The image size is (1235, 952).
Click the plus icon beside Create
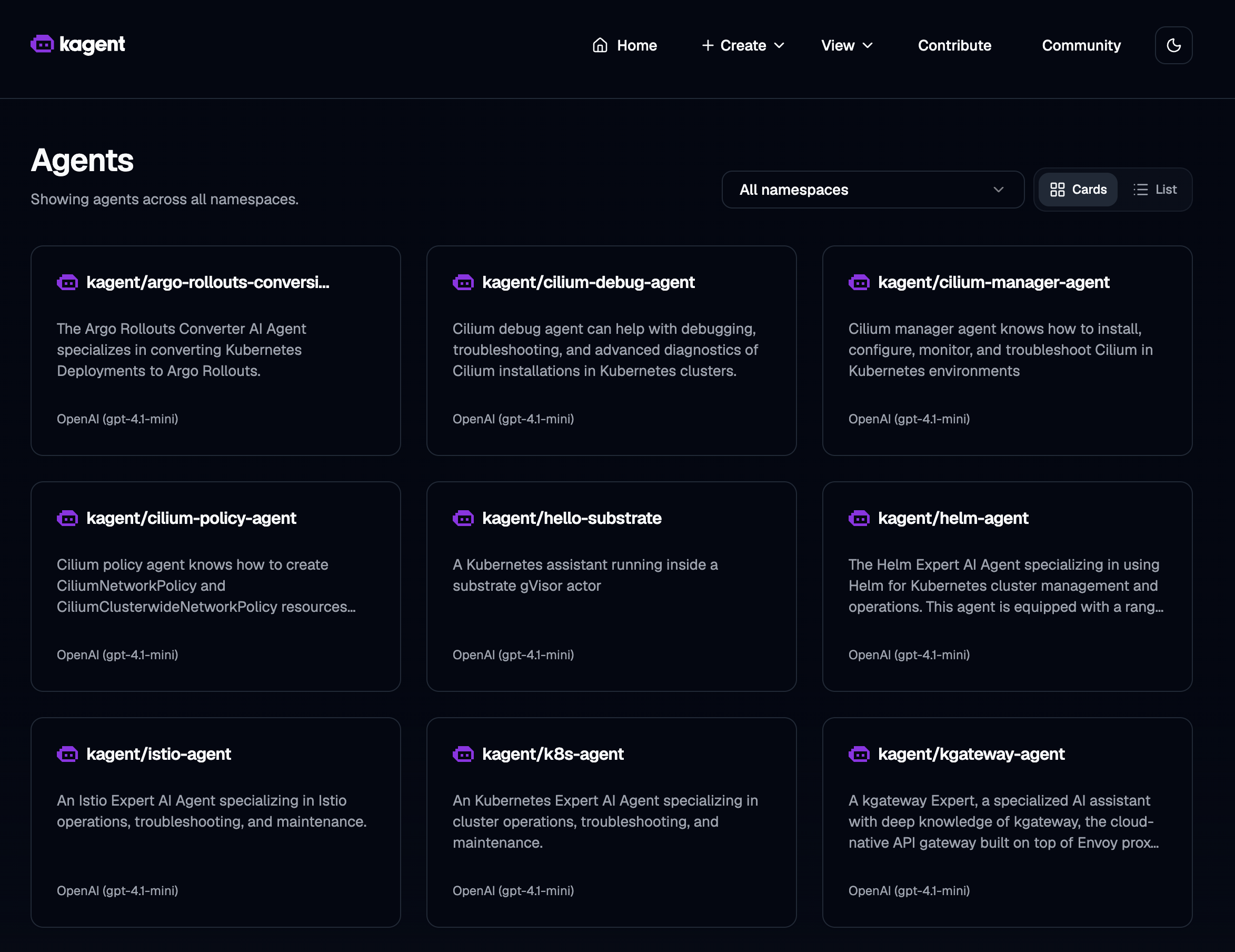pyautogui.click(x=708, y=45)
